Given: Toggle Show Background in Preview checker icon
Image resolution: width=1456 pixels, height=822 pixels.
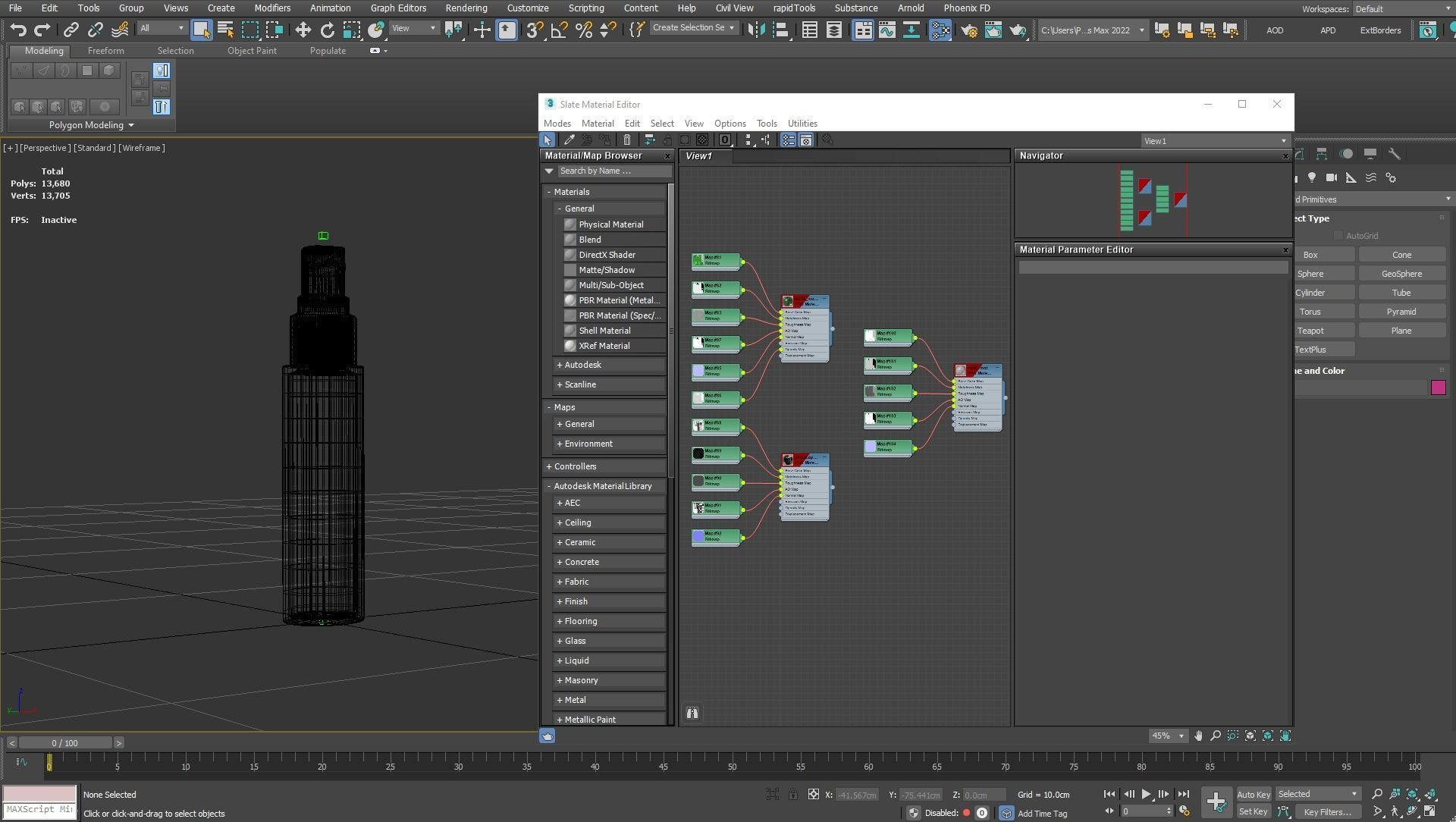Looking at the screenshot, I should [x=703, y=140].
